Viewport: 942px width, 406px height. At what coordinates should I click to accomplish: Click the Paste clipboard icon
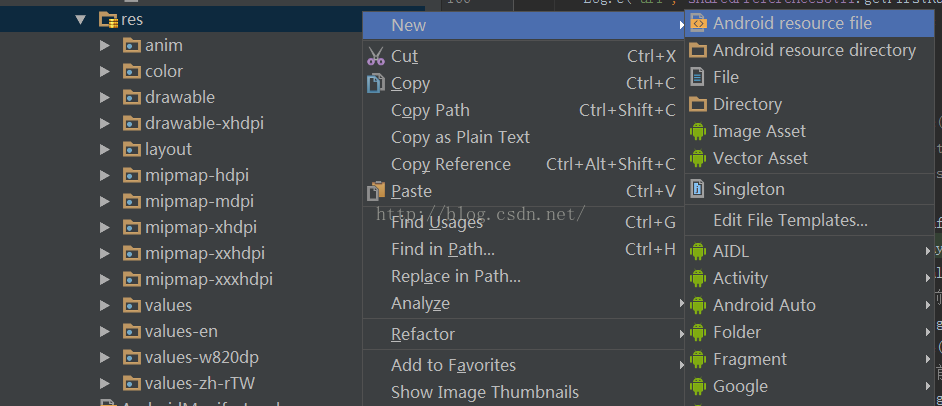[x=376, y=191]
